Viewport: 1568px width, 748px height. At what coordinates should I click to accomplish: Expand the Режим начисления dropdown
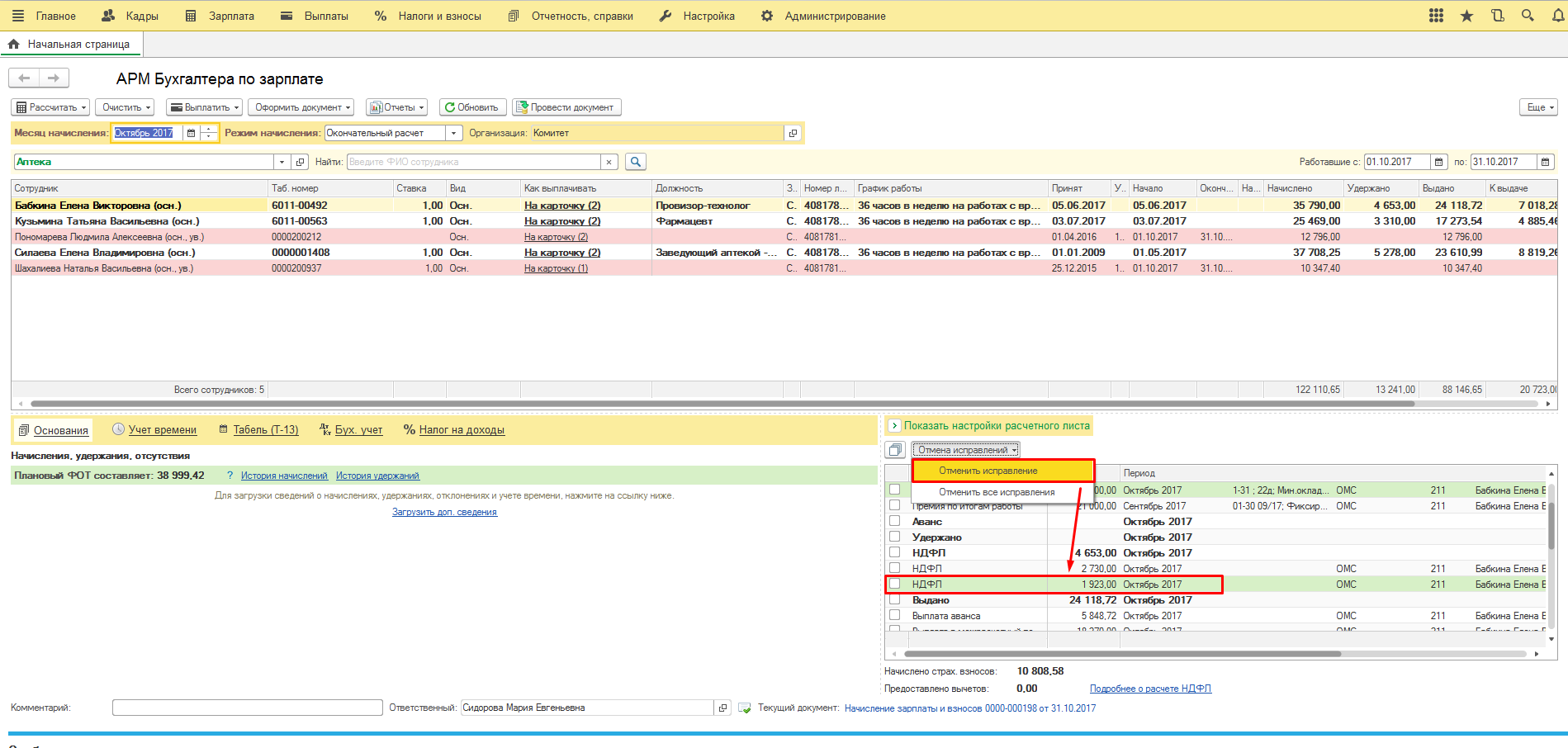[453, 133]
